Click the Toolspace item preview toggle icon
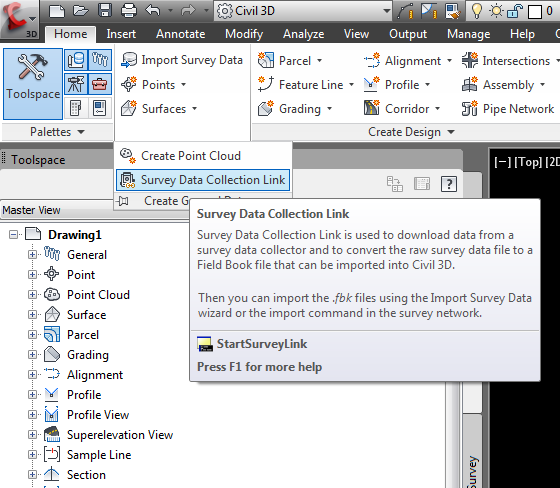 (x=395, y=184)
